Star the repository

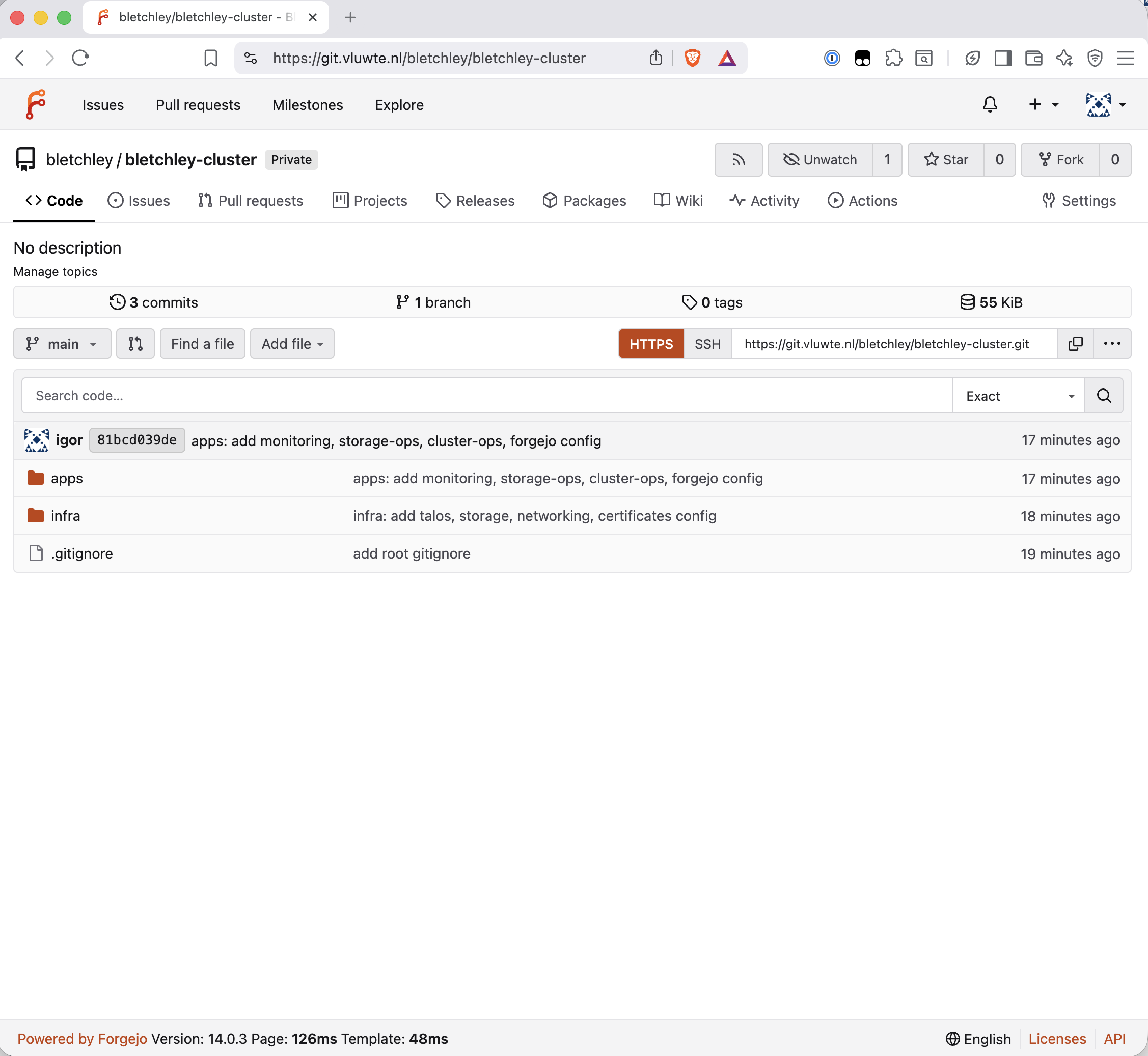coord(946,159)
